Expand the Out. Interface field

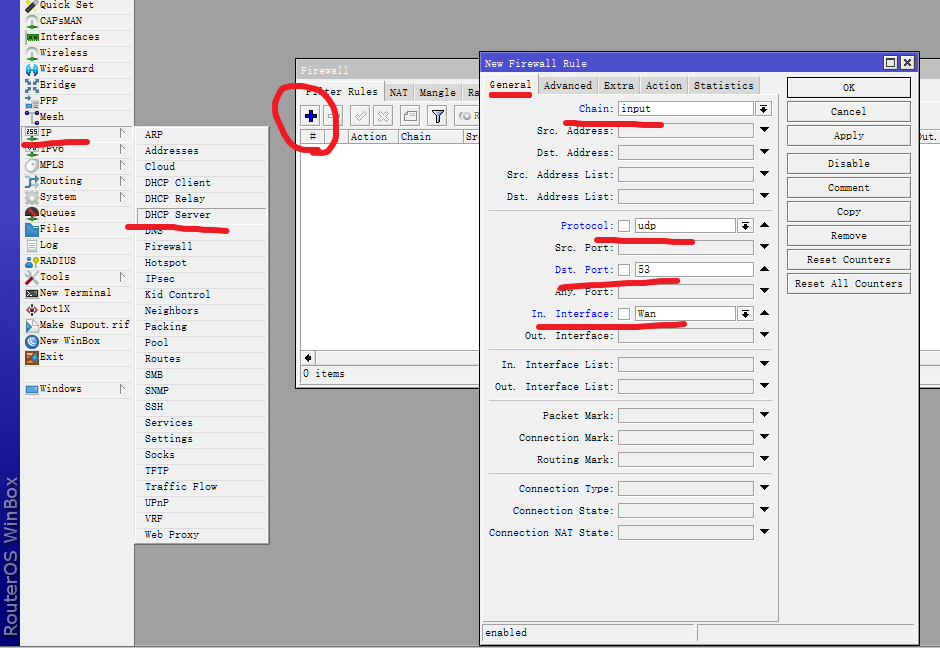pyautogui.click(x=764, y=334)
